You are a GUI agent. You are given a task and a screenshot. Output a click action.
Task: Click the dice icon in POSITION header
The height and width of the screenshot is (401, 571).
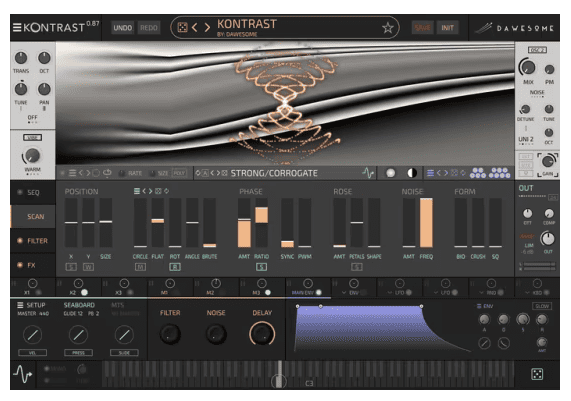pos(158,191)
